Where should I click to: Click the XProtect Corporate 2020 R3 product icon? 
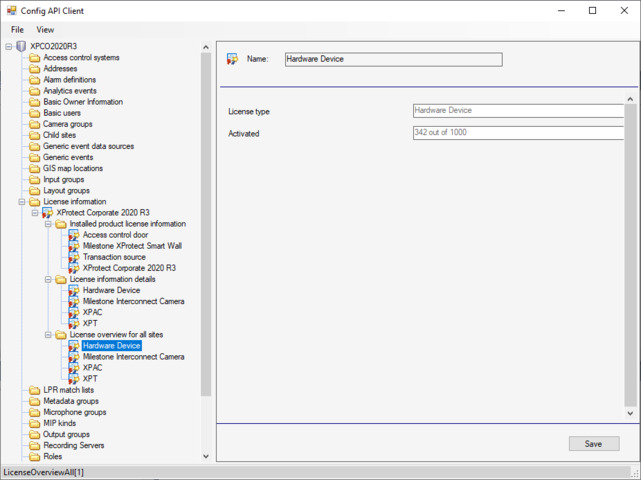[47, 213]
